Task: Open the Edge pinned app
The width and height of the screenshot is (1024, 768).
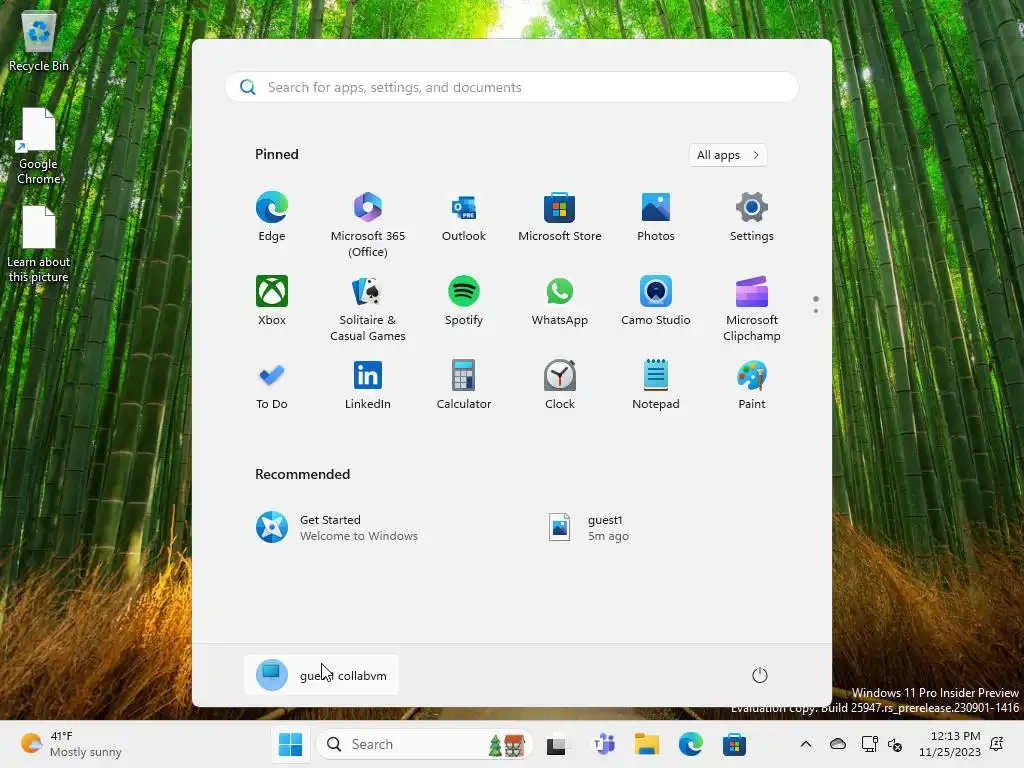Action: point(272,218)
